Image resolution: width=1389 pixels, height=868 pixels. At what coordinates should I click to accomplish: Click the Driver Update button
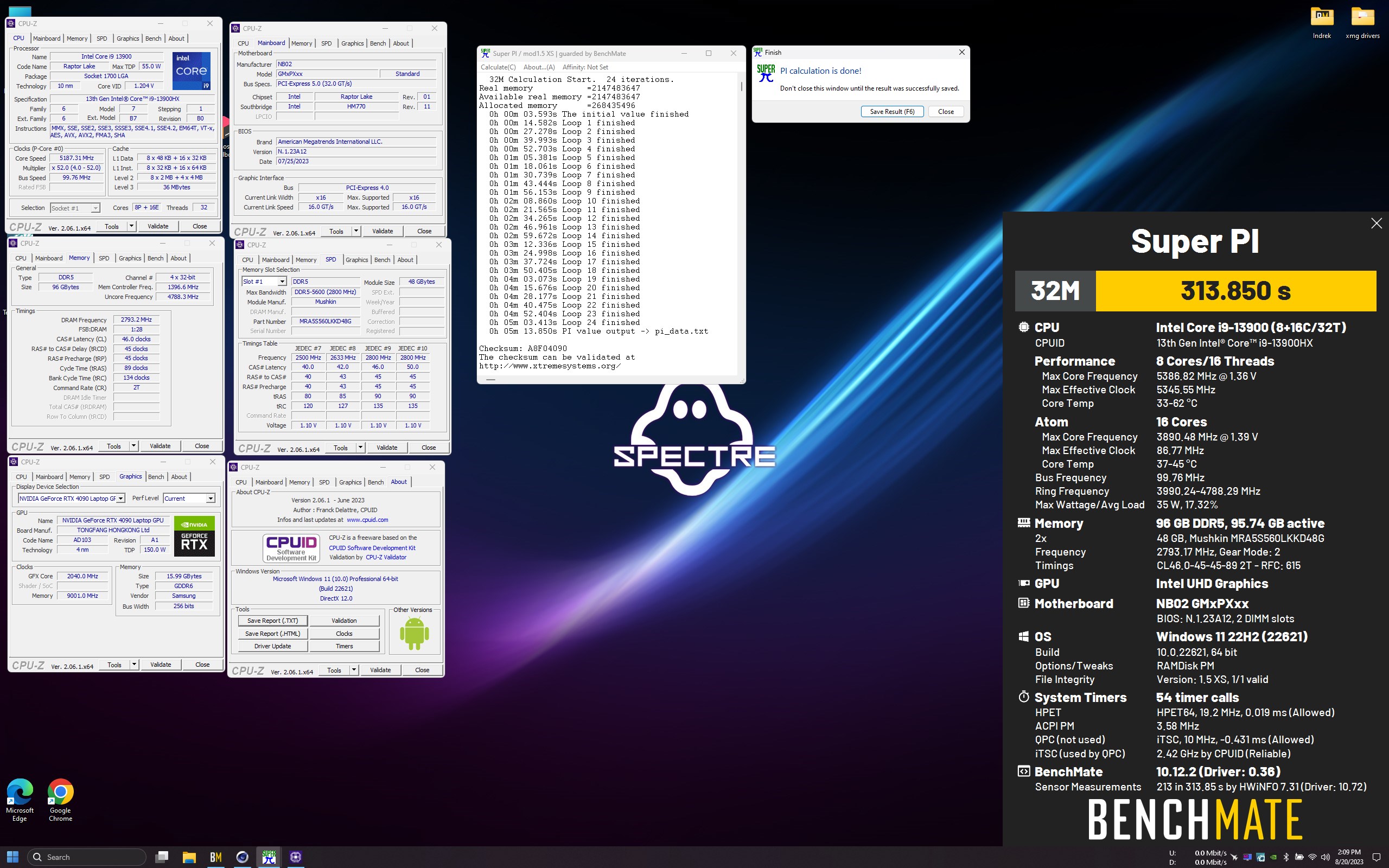[272, 647]
